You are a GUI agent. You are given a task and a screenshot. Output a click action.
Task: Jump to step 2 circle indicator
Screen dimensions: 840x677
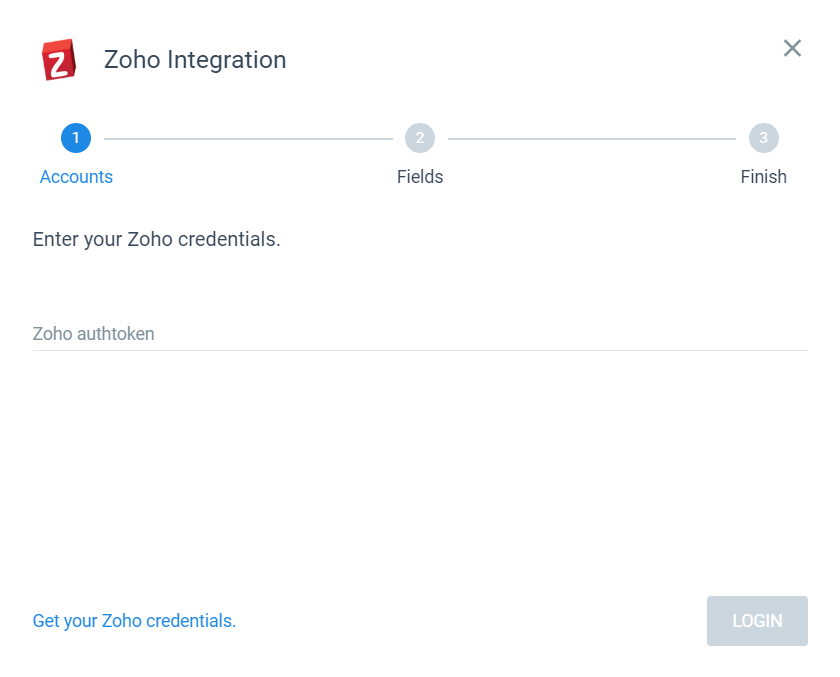420,138
